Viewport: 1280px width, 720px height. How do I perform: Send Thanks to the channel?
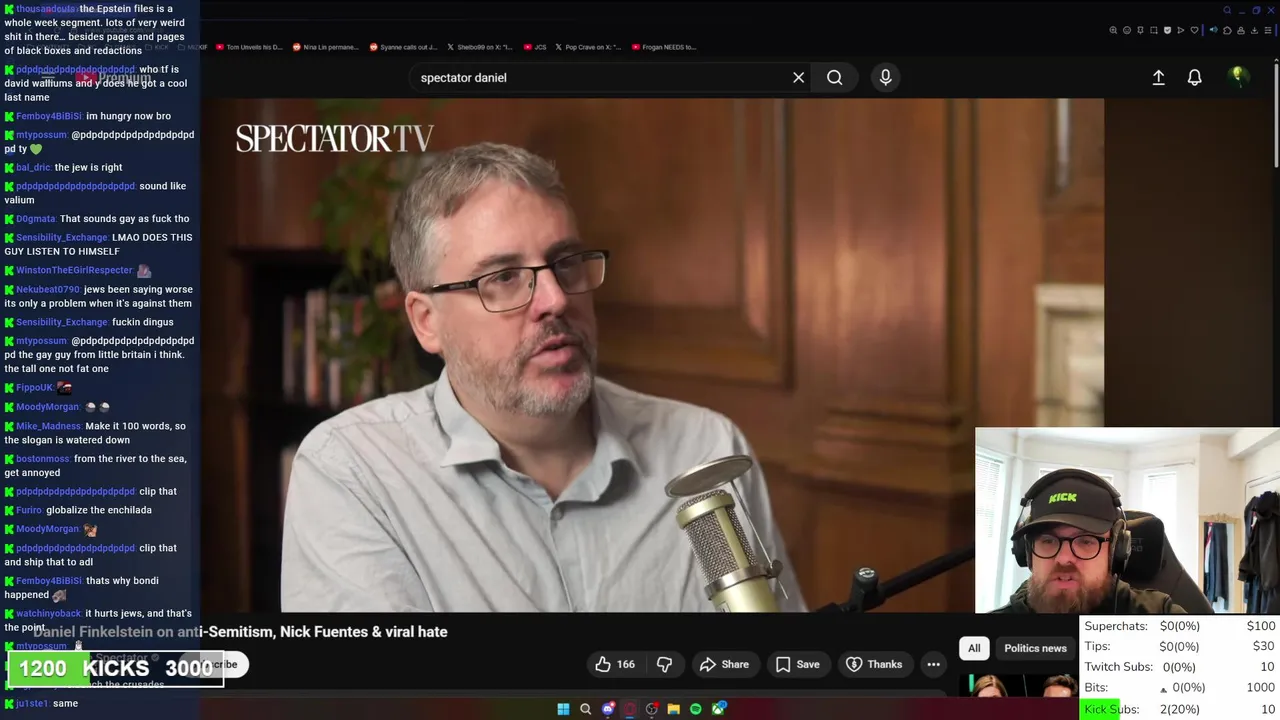(873, 664)
